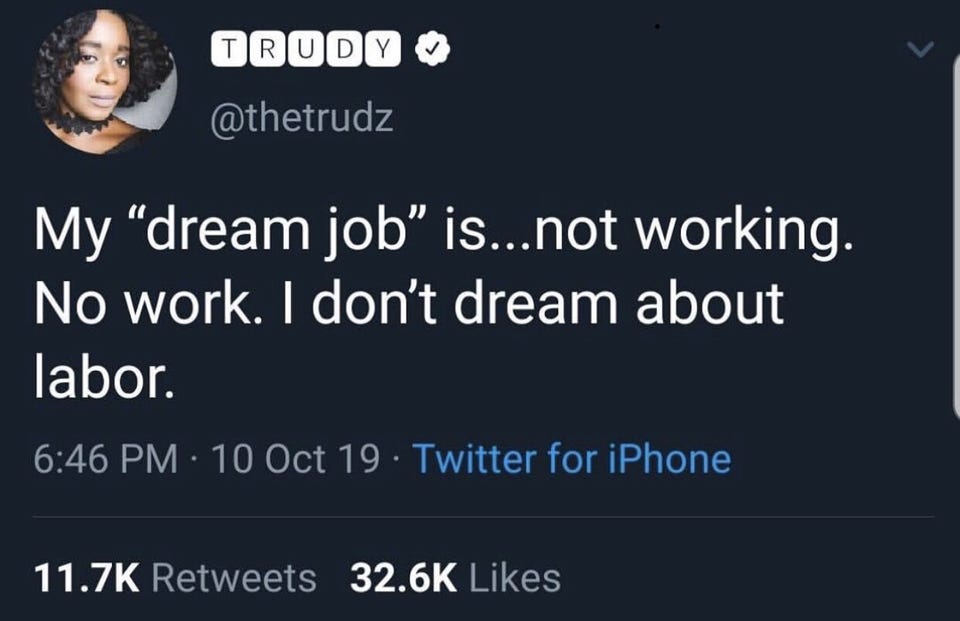The height and width of the screenshot is (621, 960).
Task: Select the 'T' tile in the TRUDY nameplate
Action: tap(229, 47)
